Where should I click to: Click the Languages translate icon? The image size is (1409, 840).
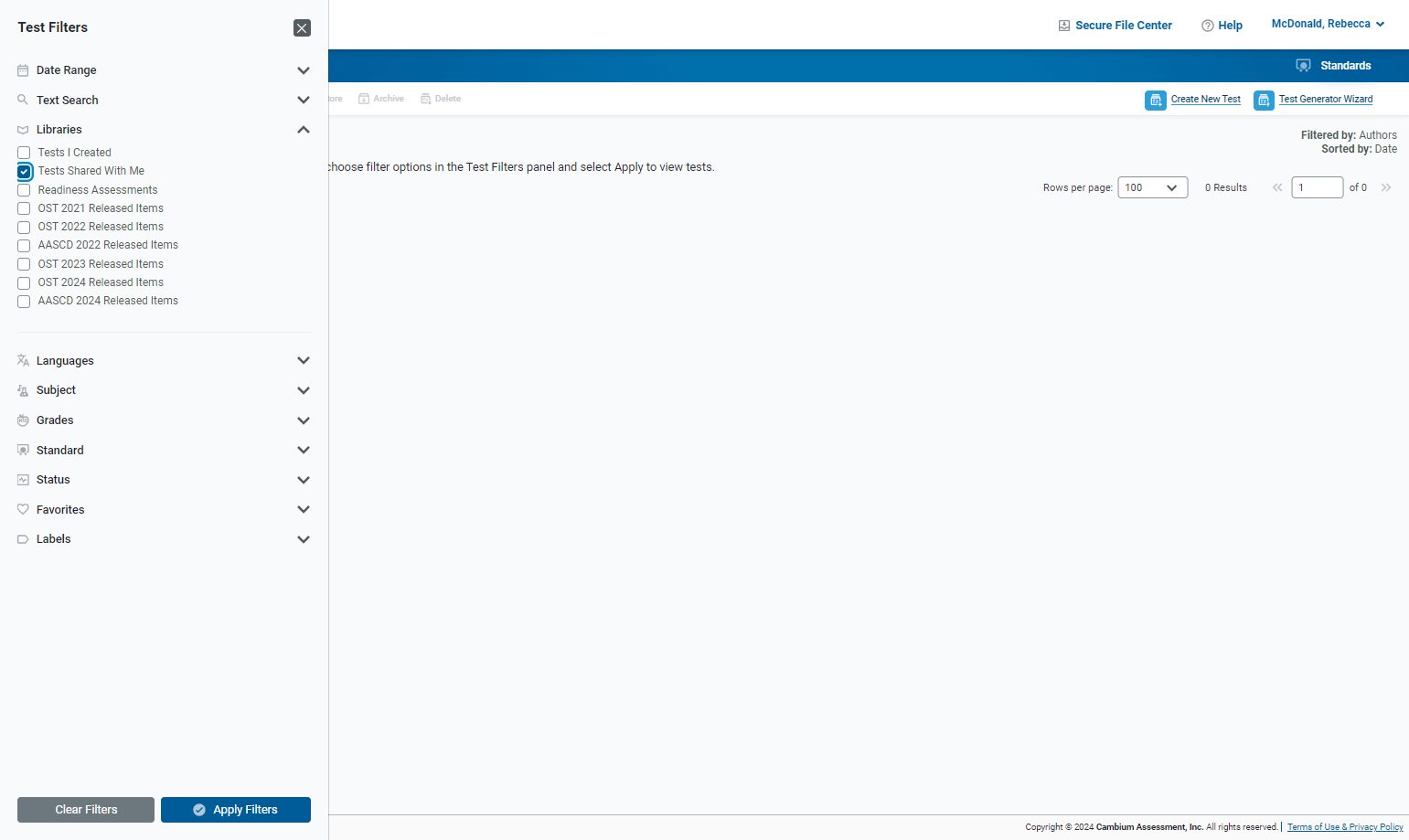pyautogui.click(x=23, y=361)
